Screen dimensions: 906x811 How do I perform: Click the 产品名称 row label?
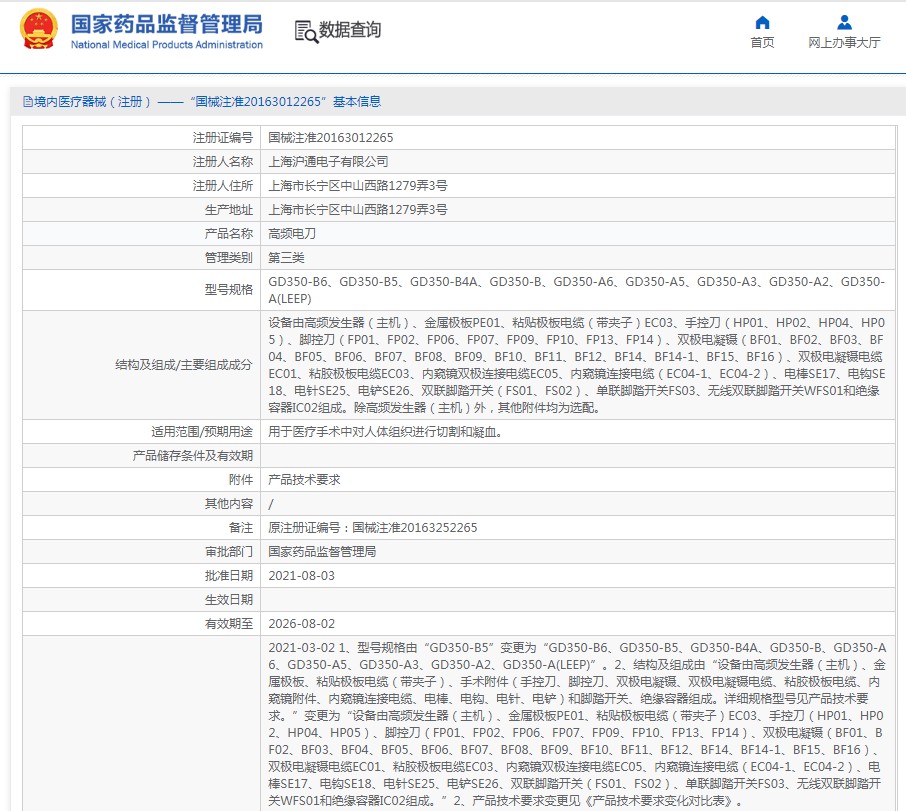pos(229,234)
